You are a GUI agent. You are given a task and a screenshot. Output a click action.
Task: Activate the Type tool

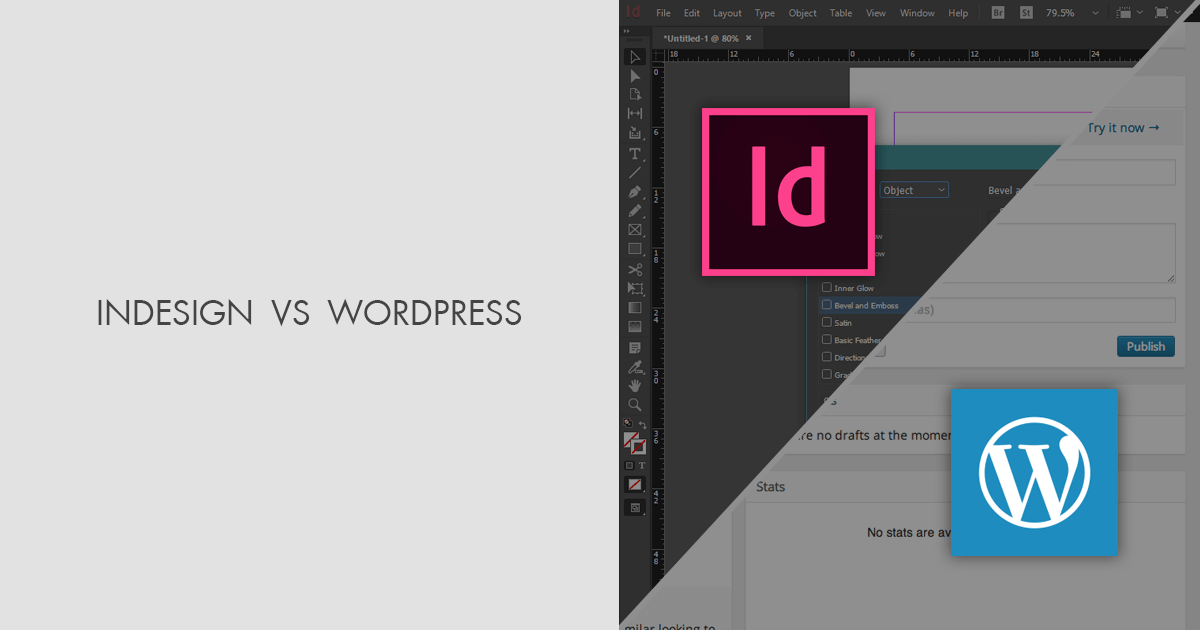[635, 152]
